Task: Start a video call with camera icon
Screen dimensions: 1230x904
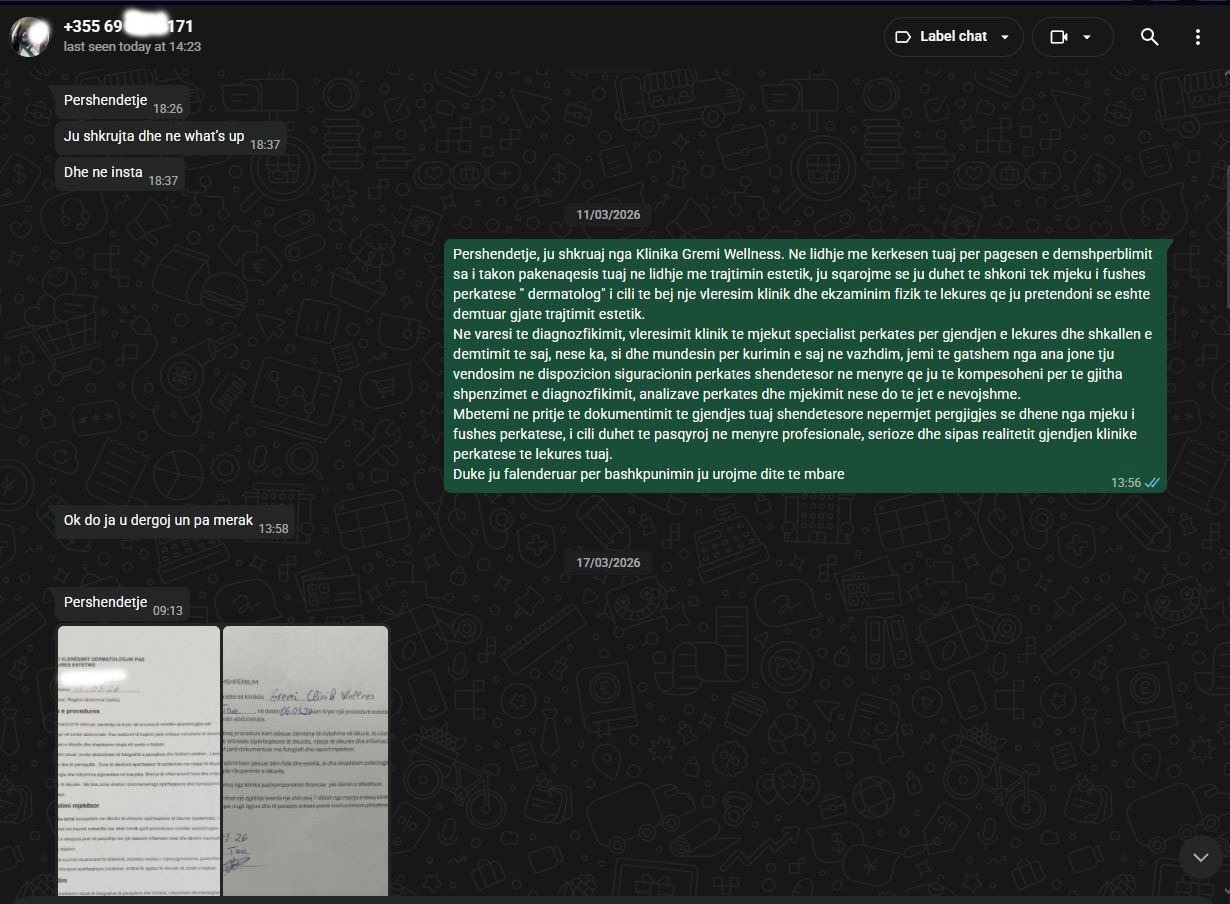Action: [x=1059, y=37]
